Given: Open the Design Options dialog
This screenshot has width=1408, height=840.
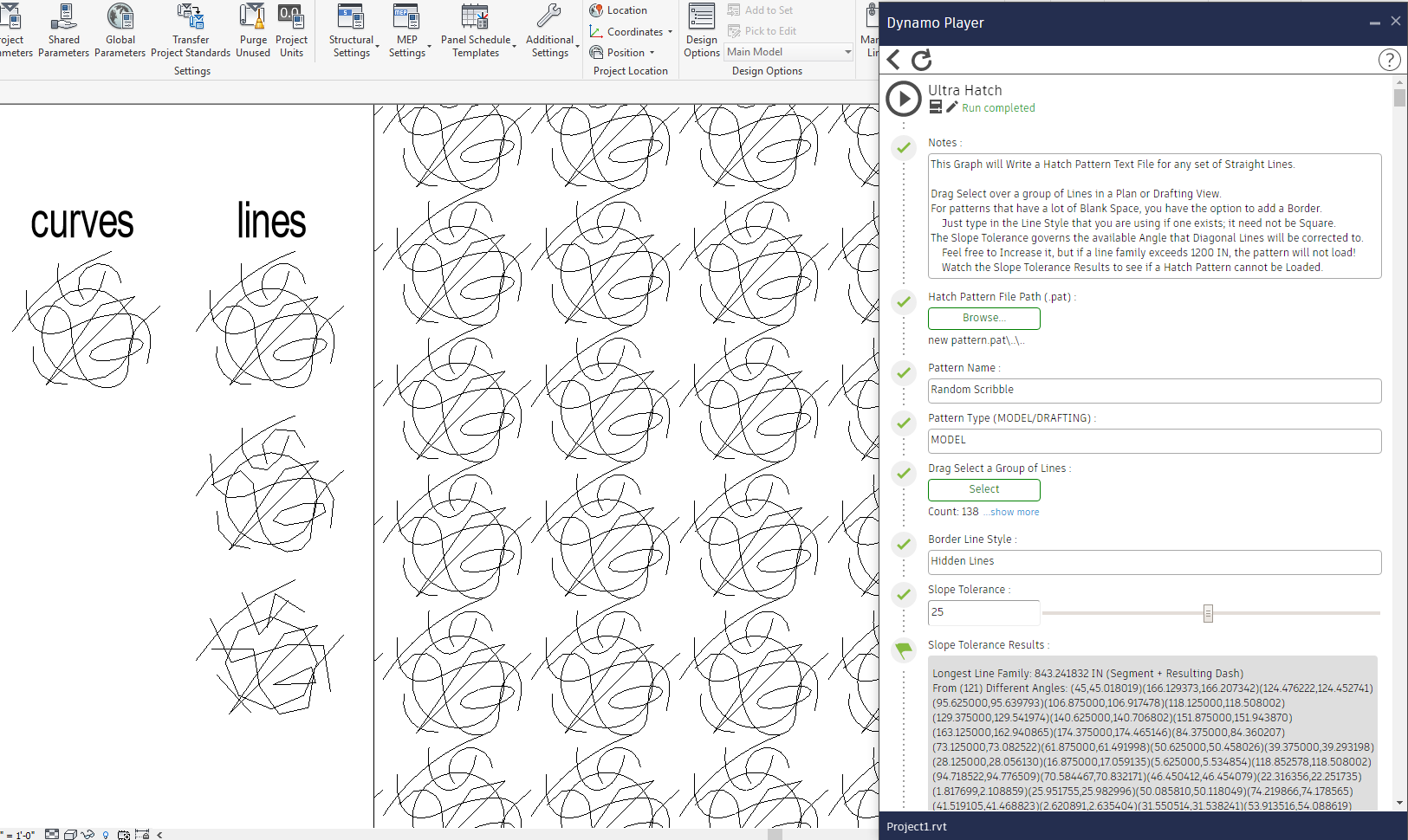Looking at the screenshot, I should (x=701, y=30).
